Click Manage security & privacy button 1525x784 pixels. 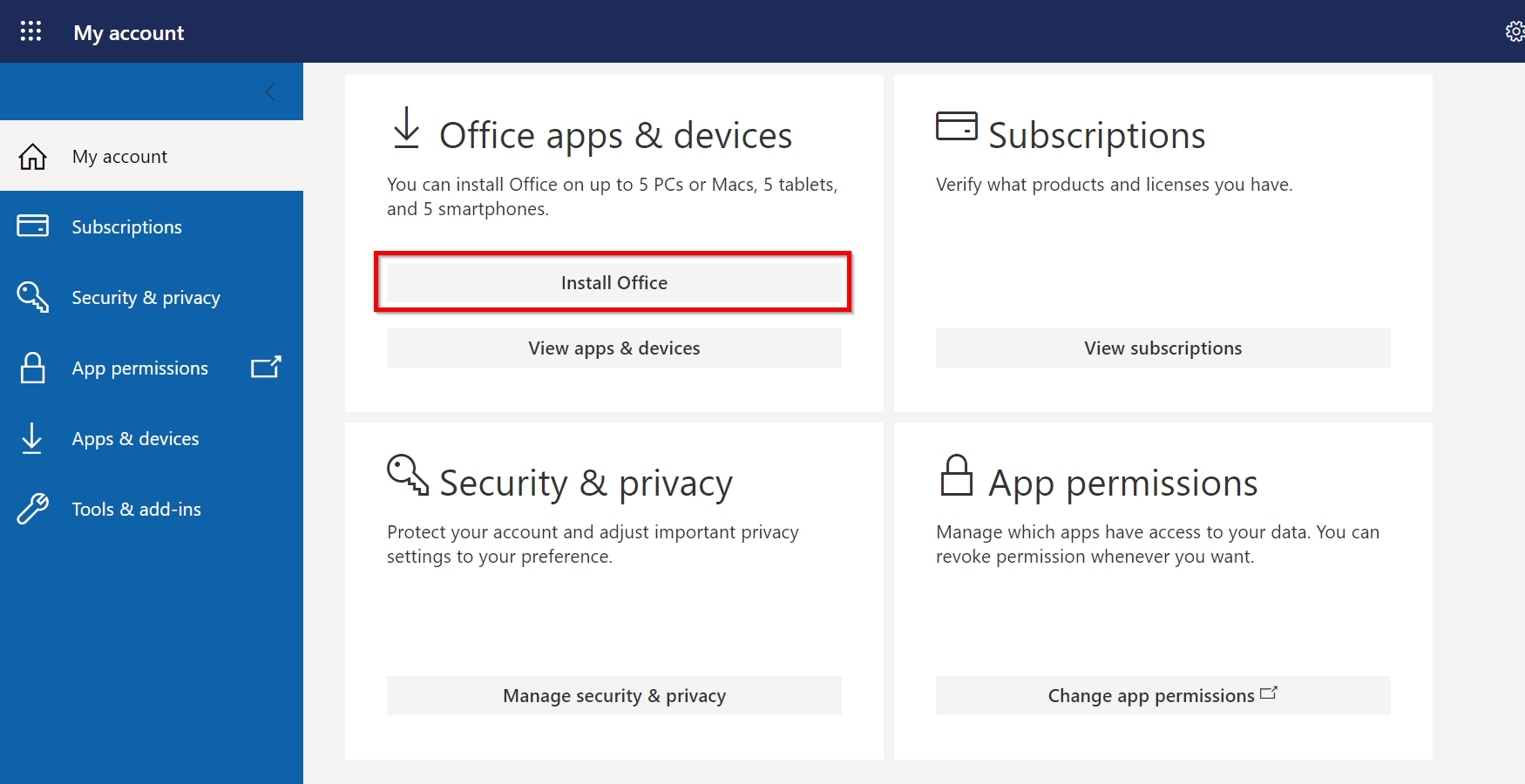pyautogui.click(x=614, y=696)
